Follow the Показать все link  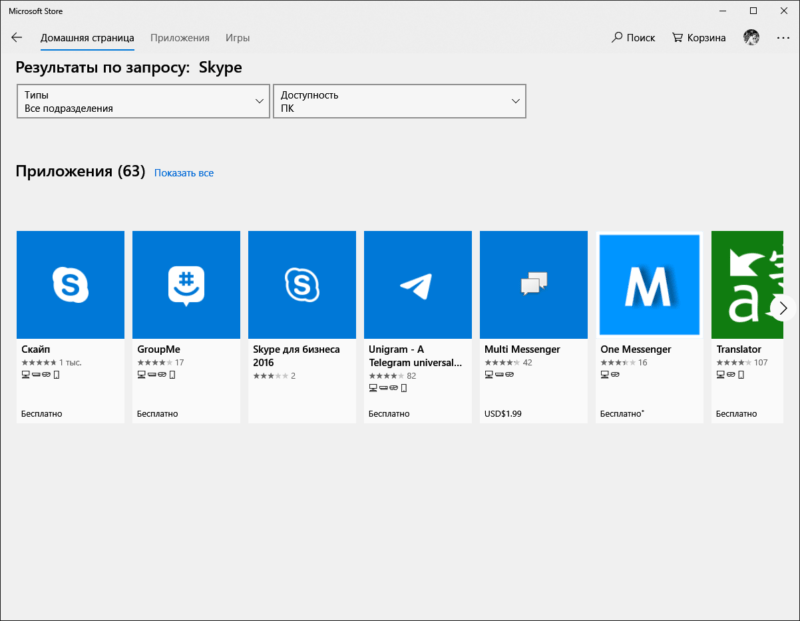tap(184, 173)
